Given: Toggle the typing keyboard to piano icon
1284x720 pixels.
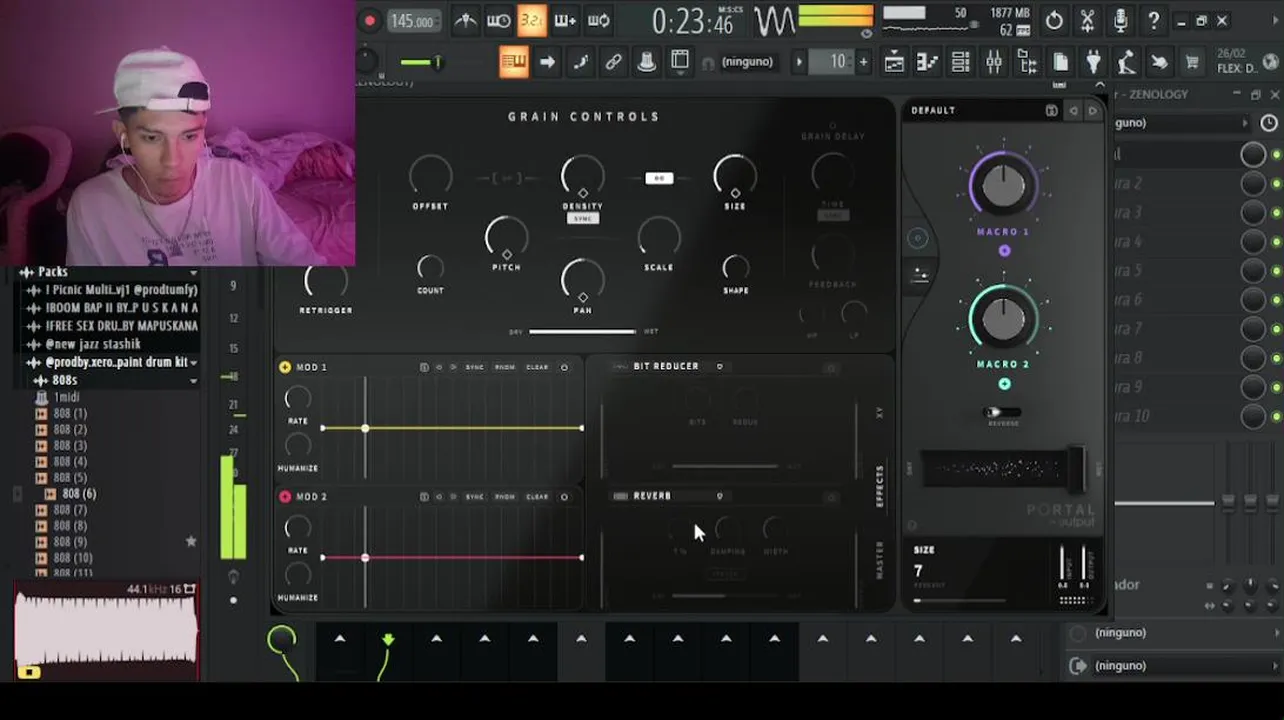Looking at the screenshot, I should point(513,62).
